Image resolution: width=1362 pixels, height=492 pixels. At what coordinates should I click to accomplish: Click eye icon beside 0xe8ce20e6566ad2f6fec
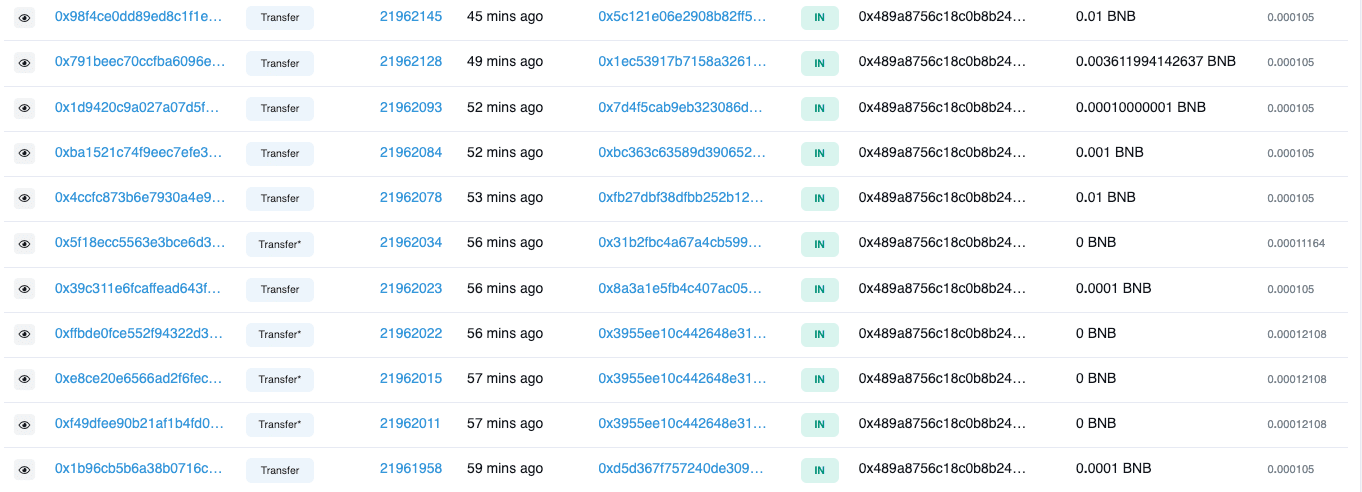pos(25,379)
